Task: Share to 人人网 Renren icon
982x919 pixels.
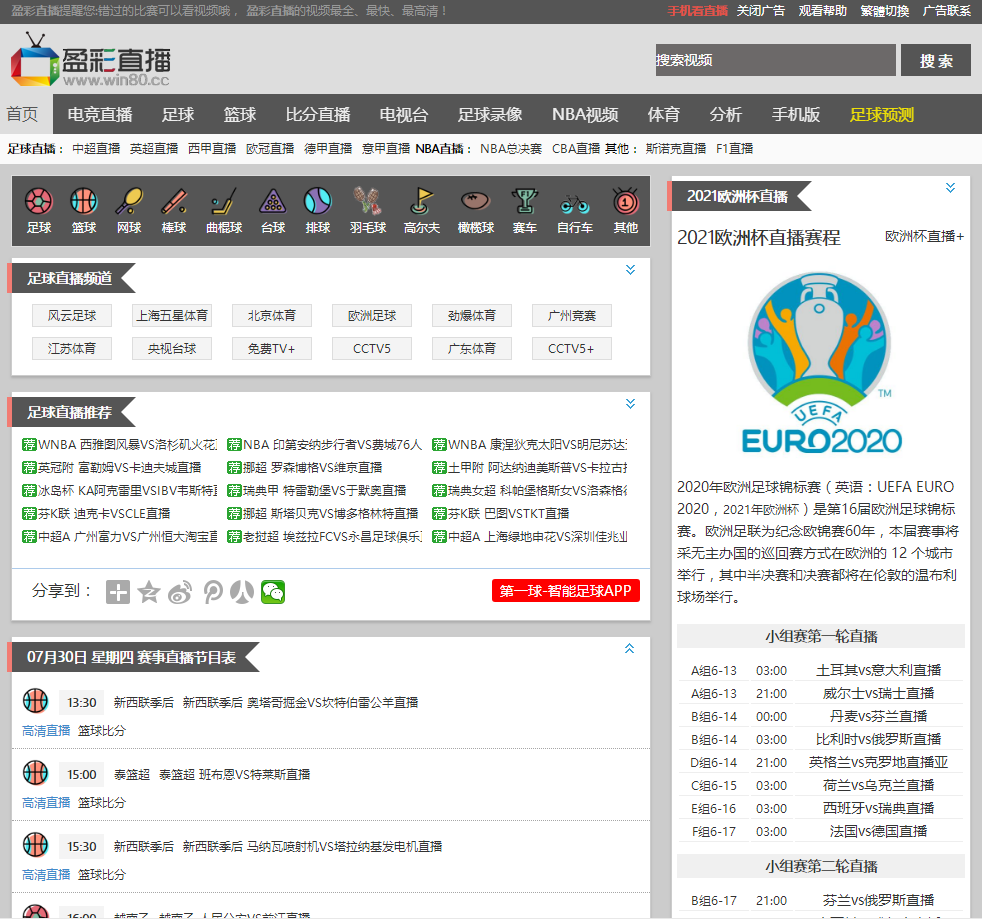Action: click(x=242, y=592)
